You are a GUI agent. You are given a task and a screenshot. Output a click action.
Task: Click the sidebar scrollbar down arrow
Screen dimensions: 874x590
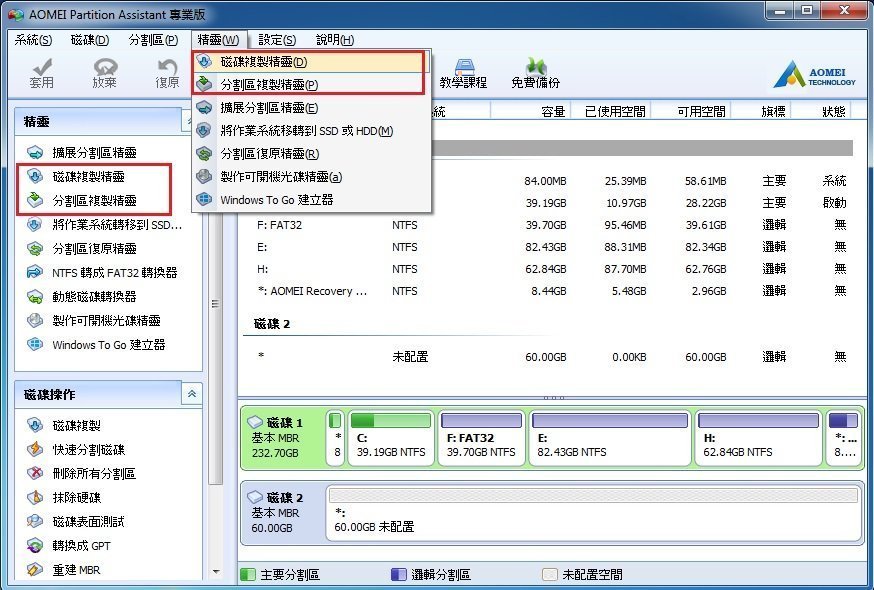click(x=216, y=572)
